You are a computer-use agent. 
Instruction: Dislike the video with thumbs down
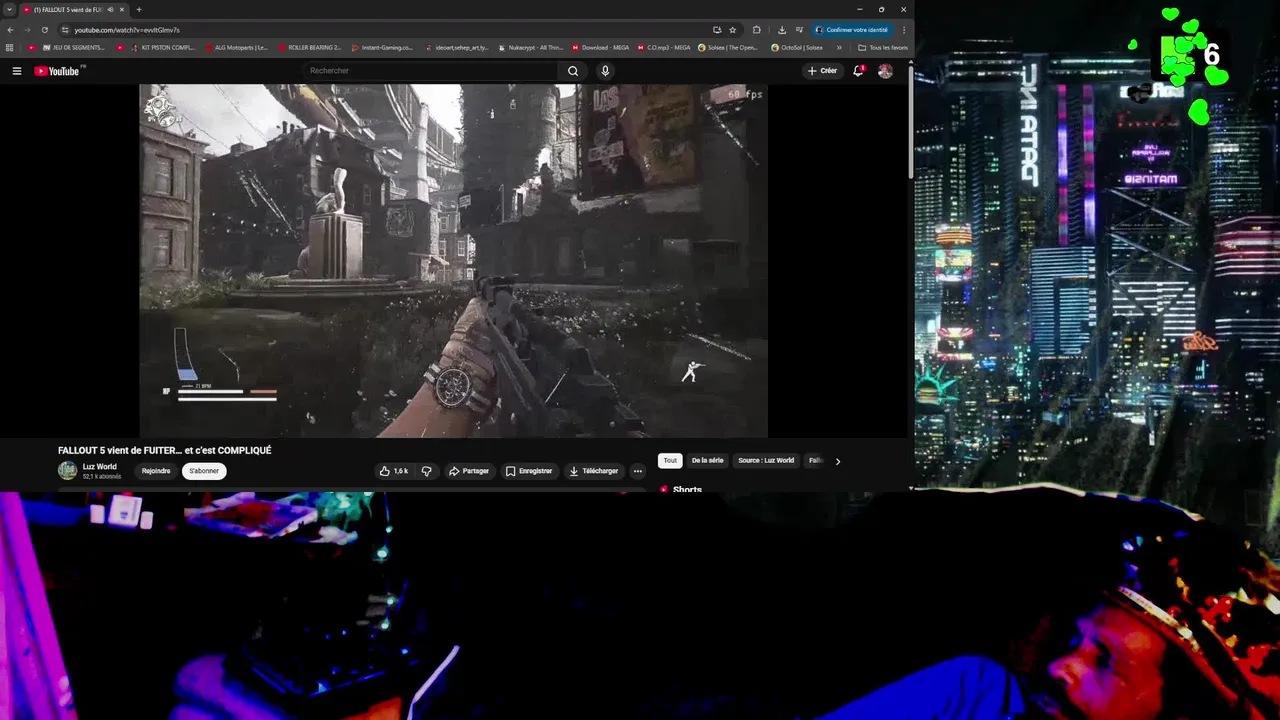(x=427, y=471)
